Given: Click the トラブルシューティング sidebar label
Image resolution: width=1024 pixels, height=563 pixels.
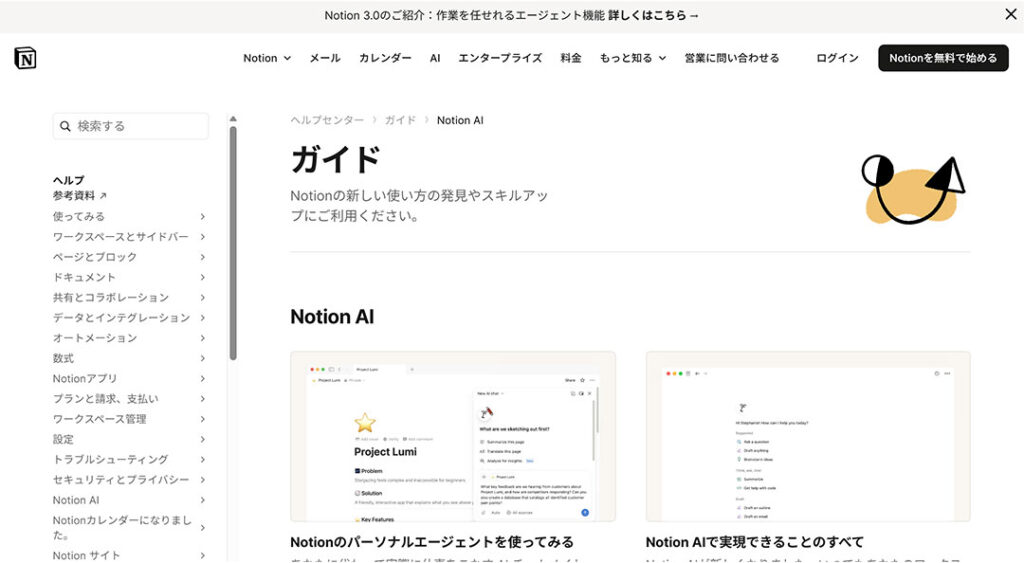Looking at the screenshot, I should [110, 459].
